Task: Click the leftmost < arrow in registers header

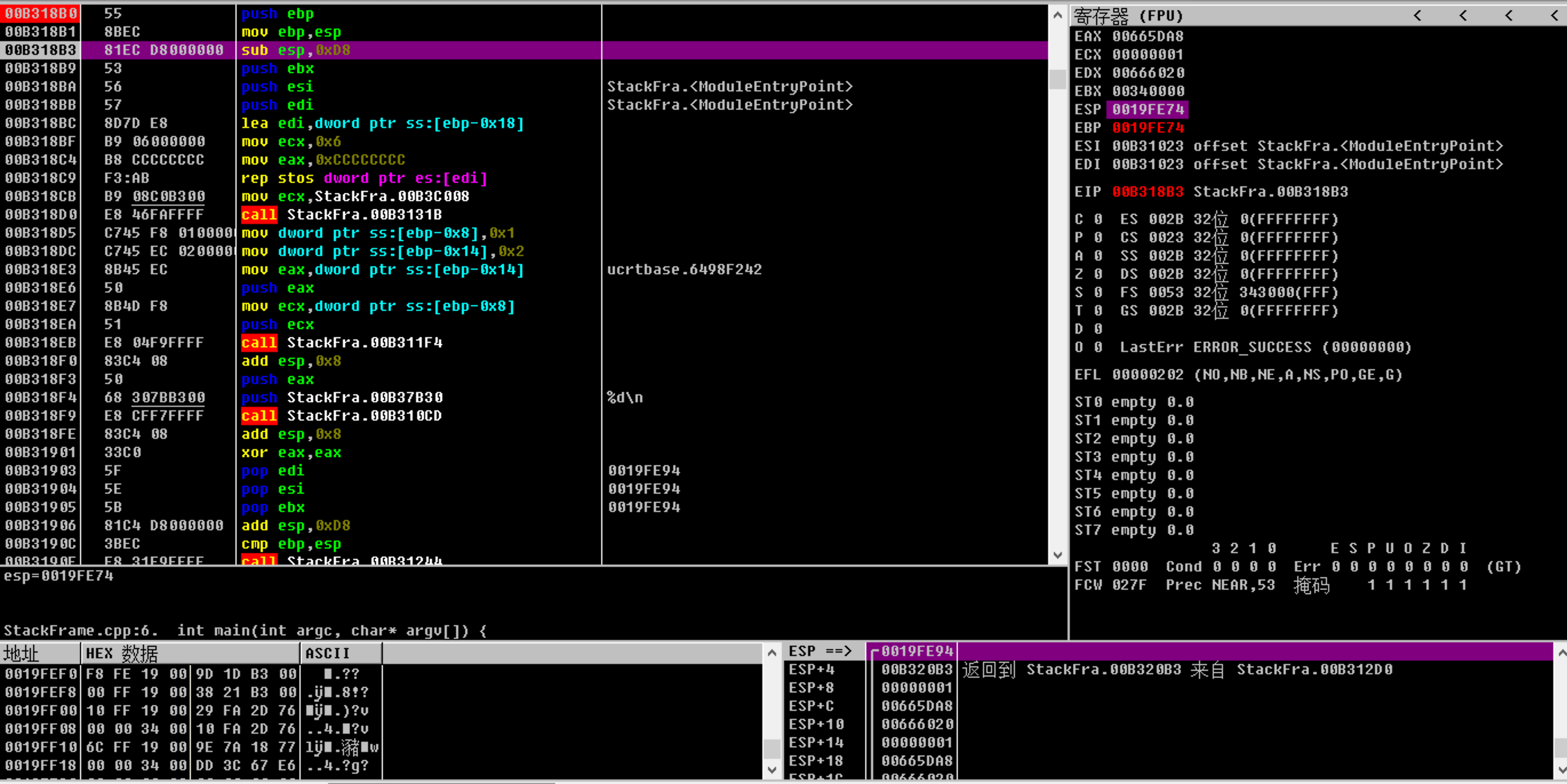Action: point(1417,15)
